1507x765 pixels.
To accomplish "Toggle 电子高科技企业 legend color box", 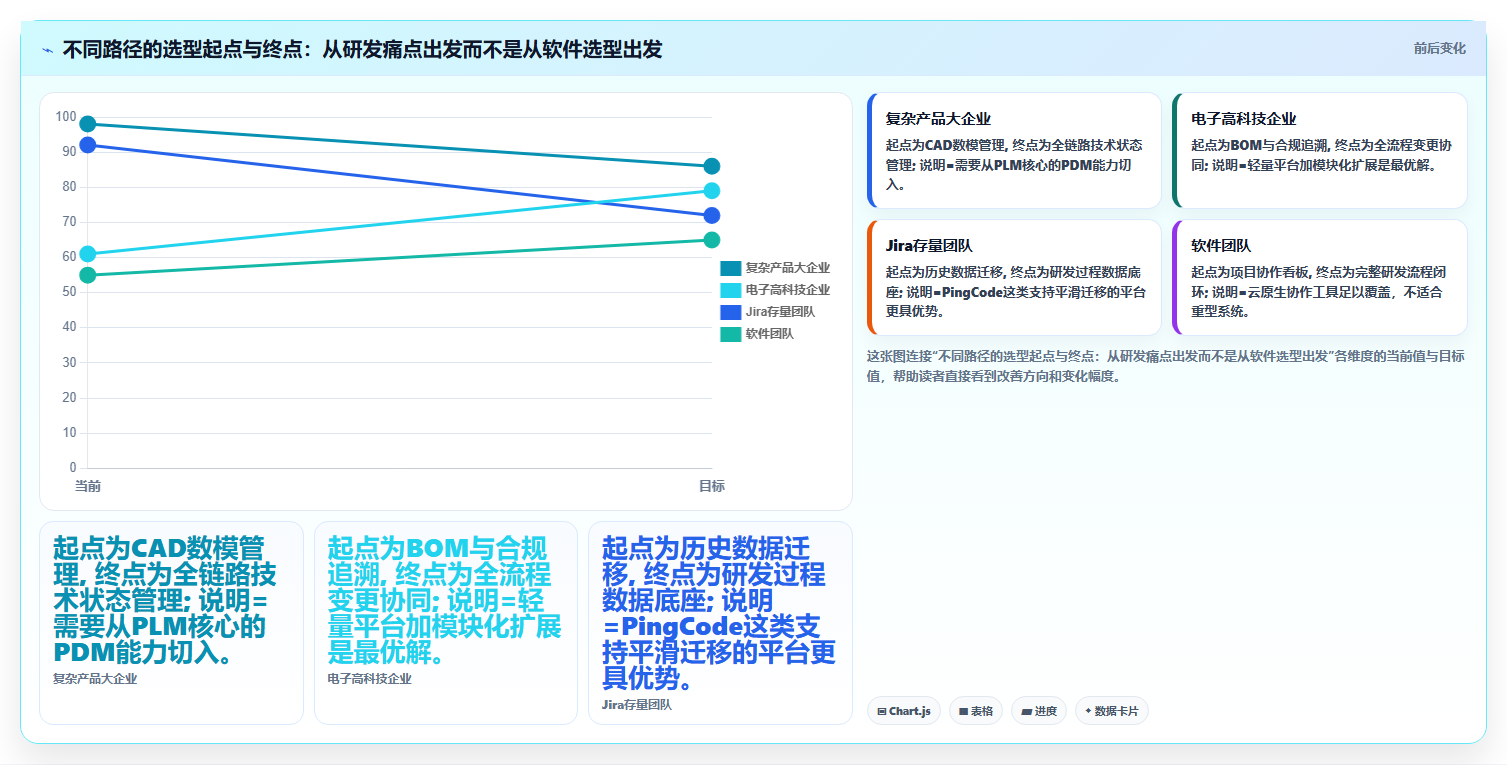I will pyautogui.click(x=730, y=290).
